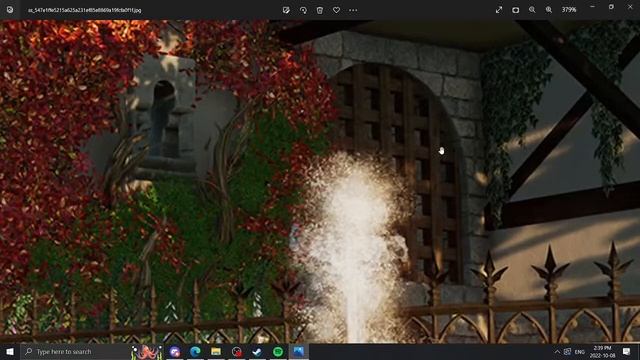
Task: Fit the photo to window
Action: tap(516, 10)
